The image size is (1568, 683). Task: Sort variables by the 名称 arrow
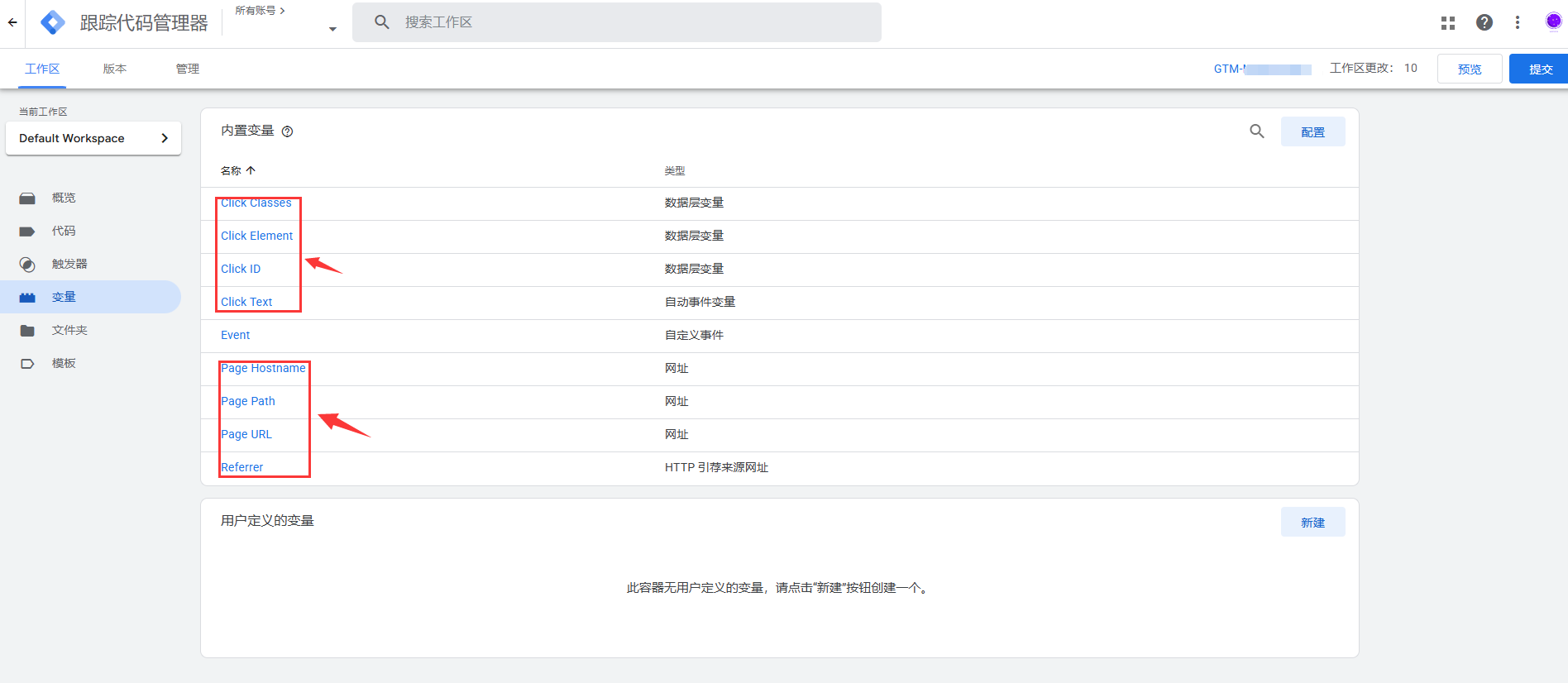tap(251, 170)
